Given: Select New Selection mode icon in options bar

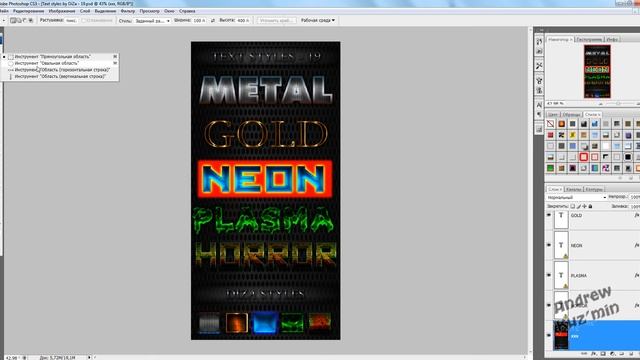Looking at the screenshot, I should [13, 20].
